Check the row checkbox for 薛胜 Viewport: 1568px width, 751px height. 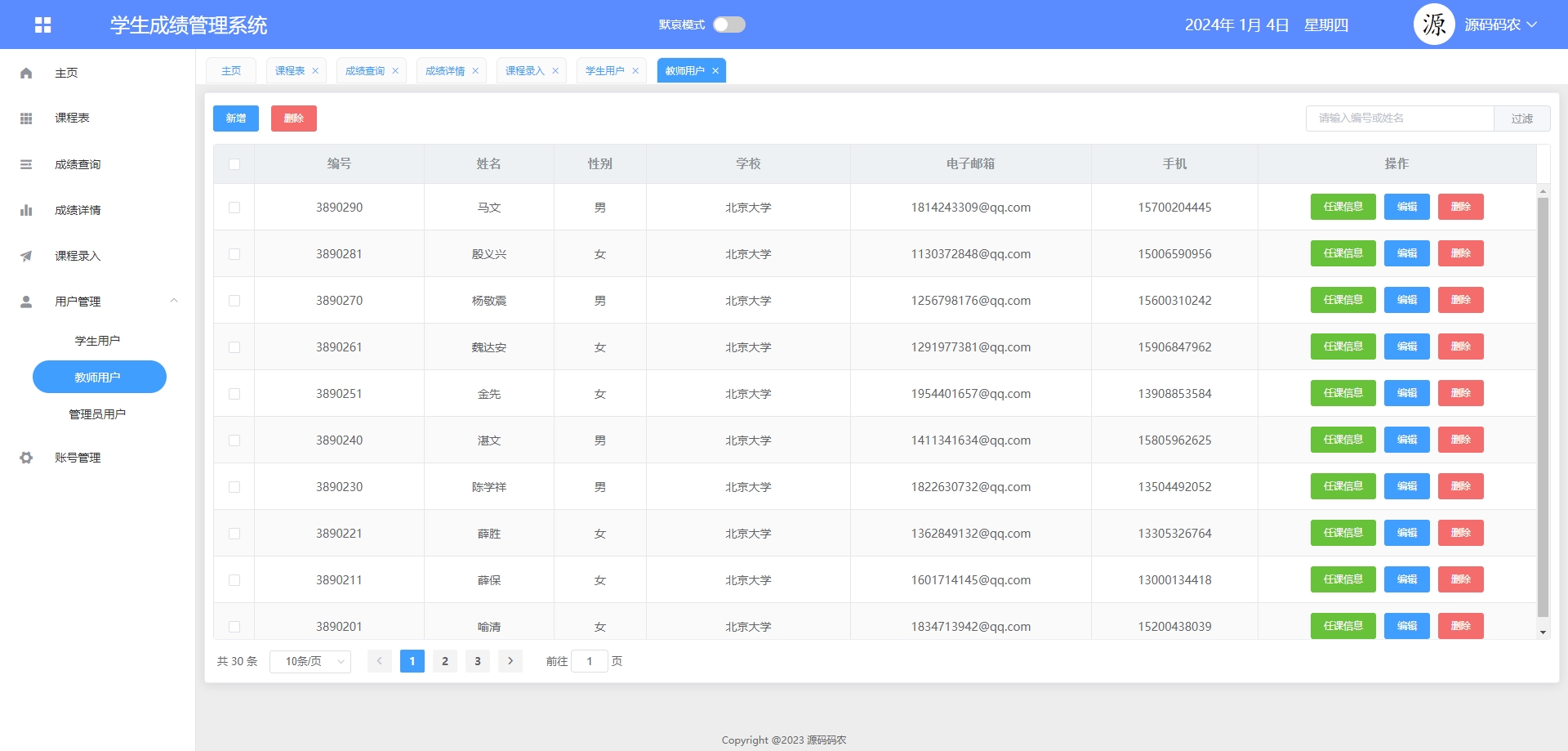coord(234,534)
